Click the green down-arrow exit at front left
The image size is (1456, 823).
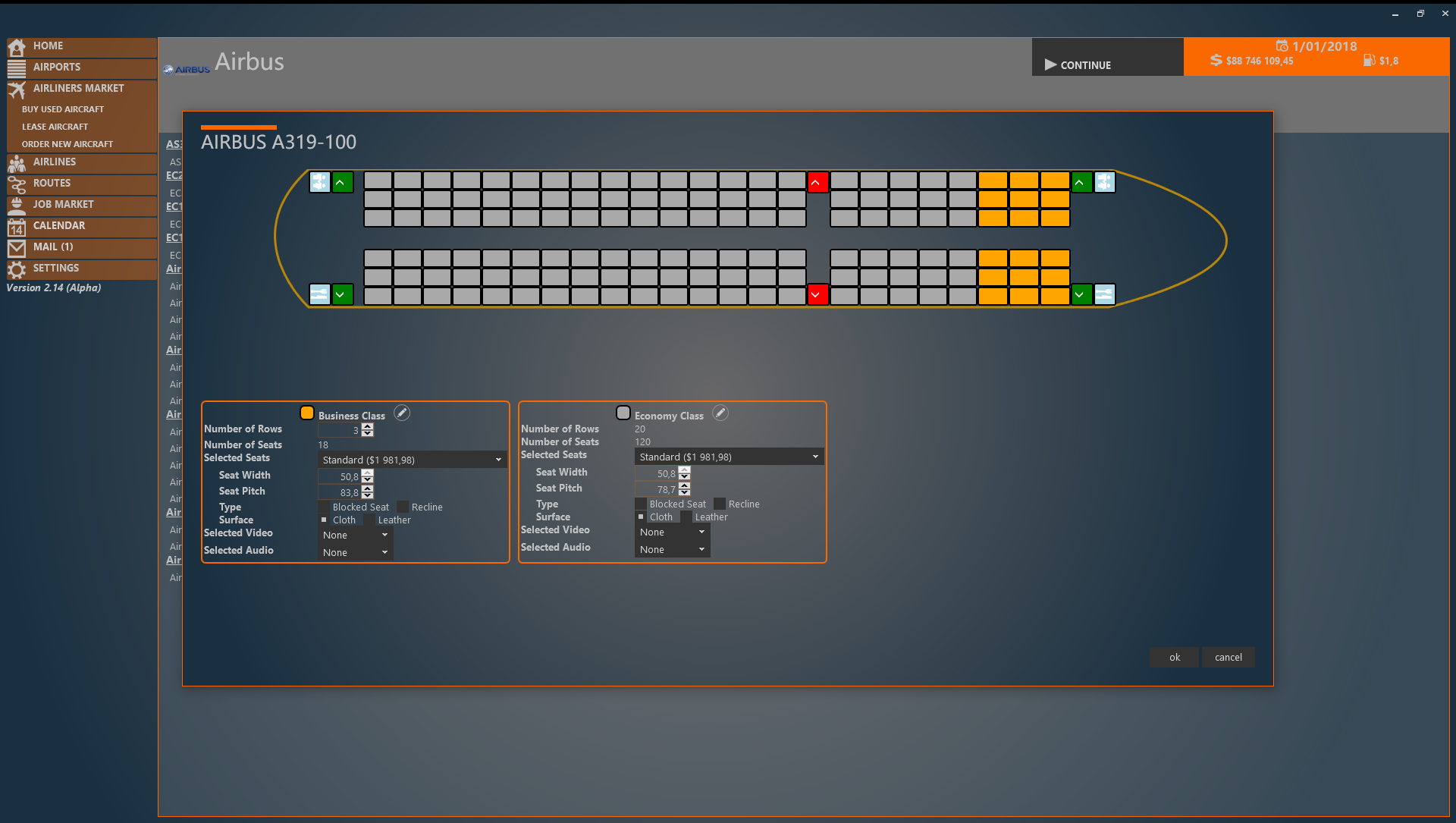[343, 294]
